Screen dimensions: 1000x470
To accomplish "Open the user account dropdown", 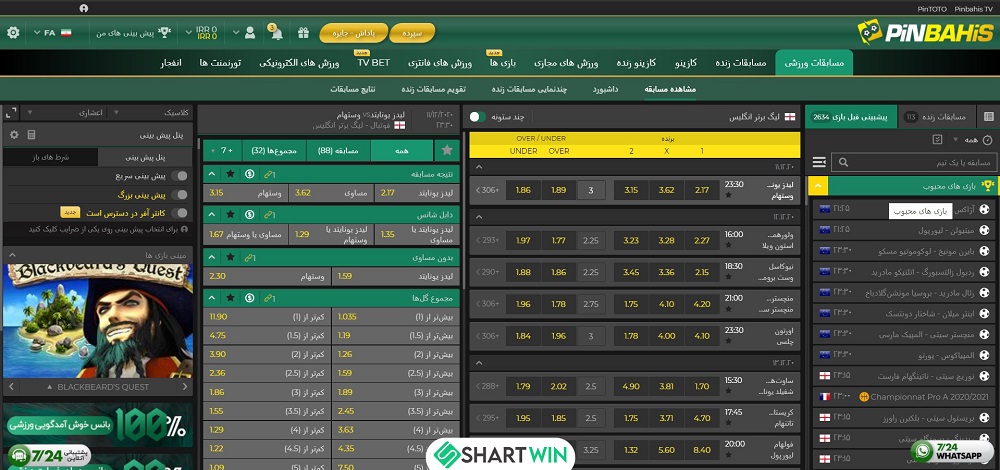I will (x=244, y=33).
